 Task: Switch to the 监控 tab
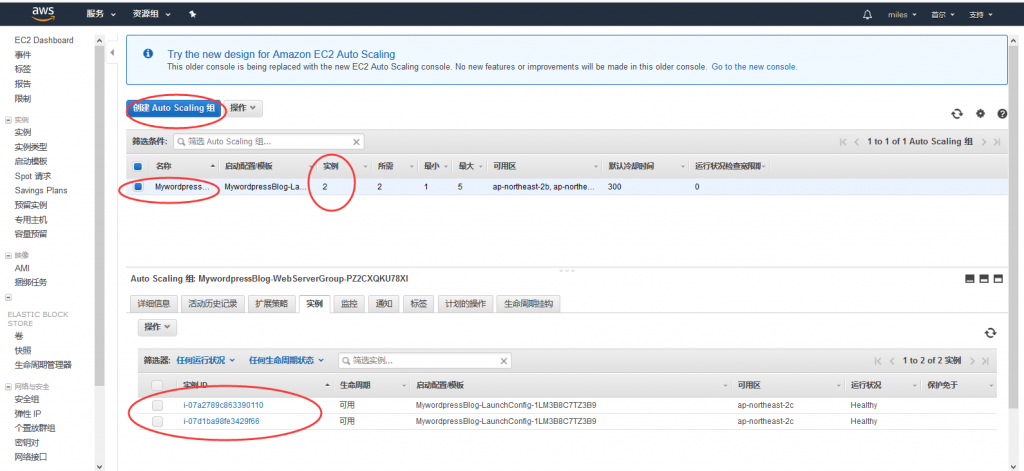[349, 304]
